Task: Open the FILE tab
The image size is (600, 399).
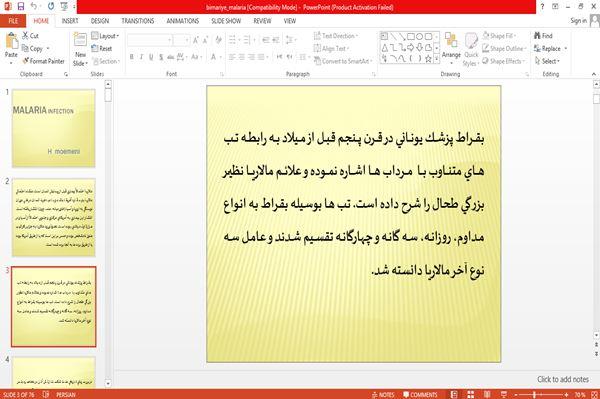Action: point(13,21)
